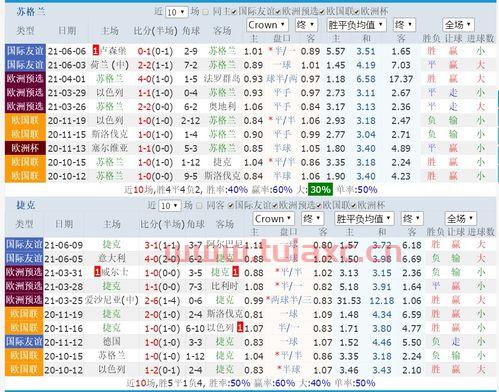The width and height of the screenshot is (499, 392).
Task: Open Crown bookmaker dropdown in 苏格兰 section
Action: point(267,25)
